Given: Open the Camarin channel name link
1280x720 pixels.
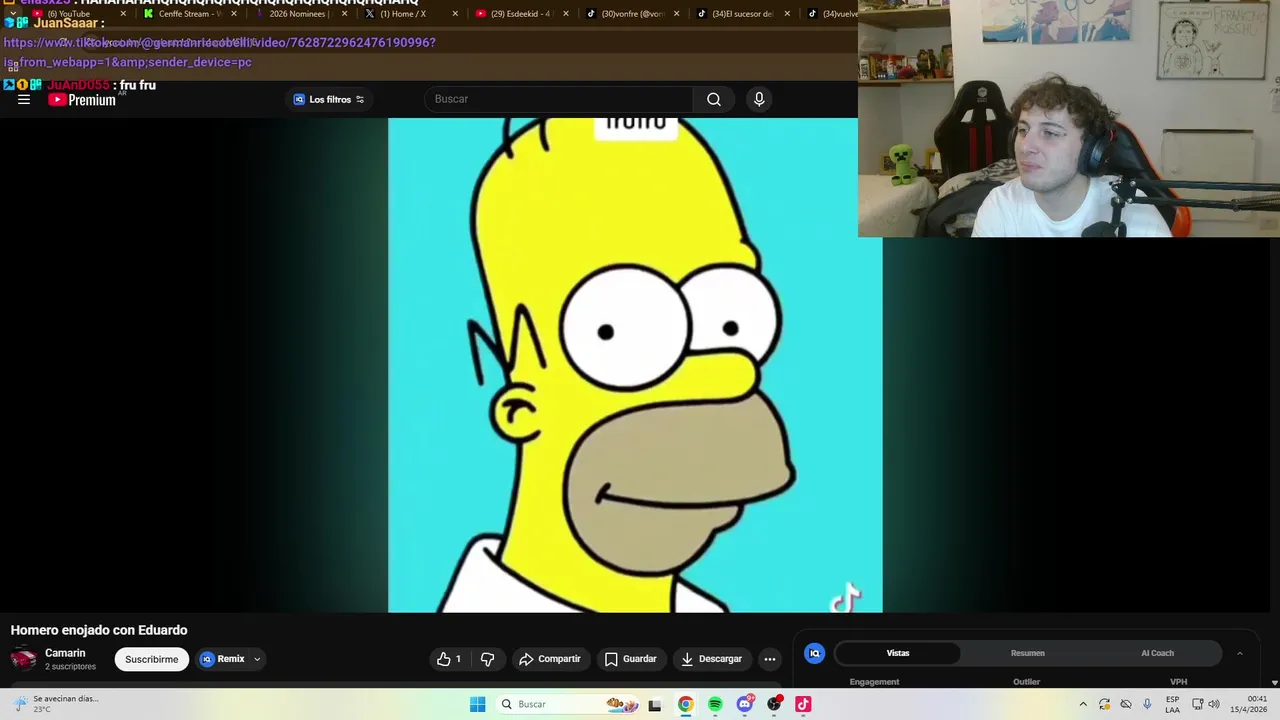Looking at the screenshot, I should (65, 653).
